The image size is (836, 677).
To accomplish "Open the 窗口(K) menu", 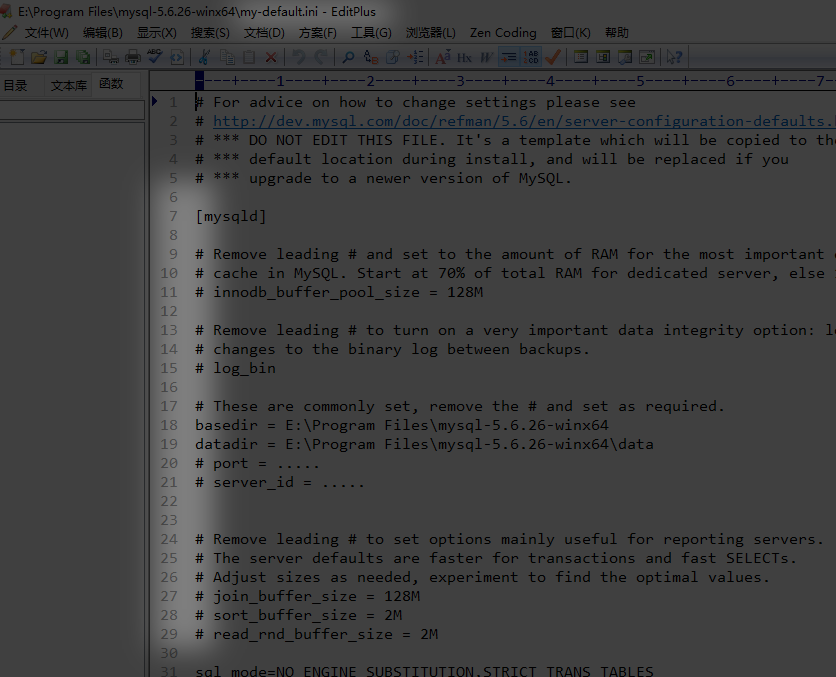I will pyautogui.click(x=570, y=33).
